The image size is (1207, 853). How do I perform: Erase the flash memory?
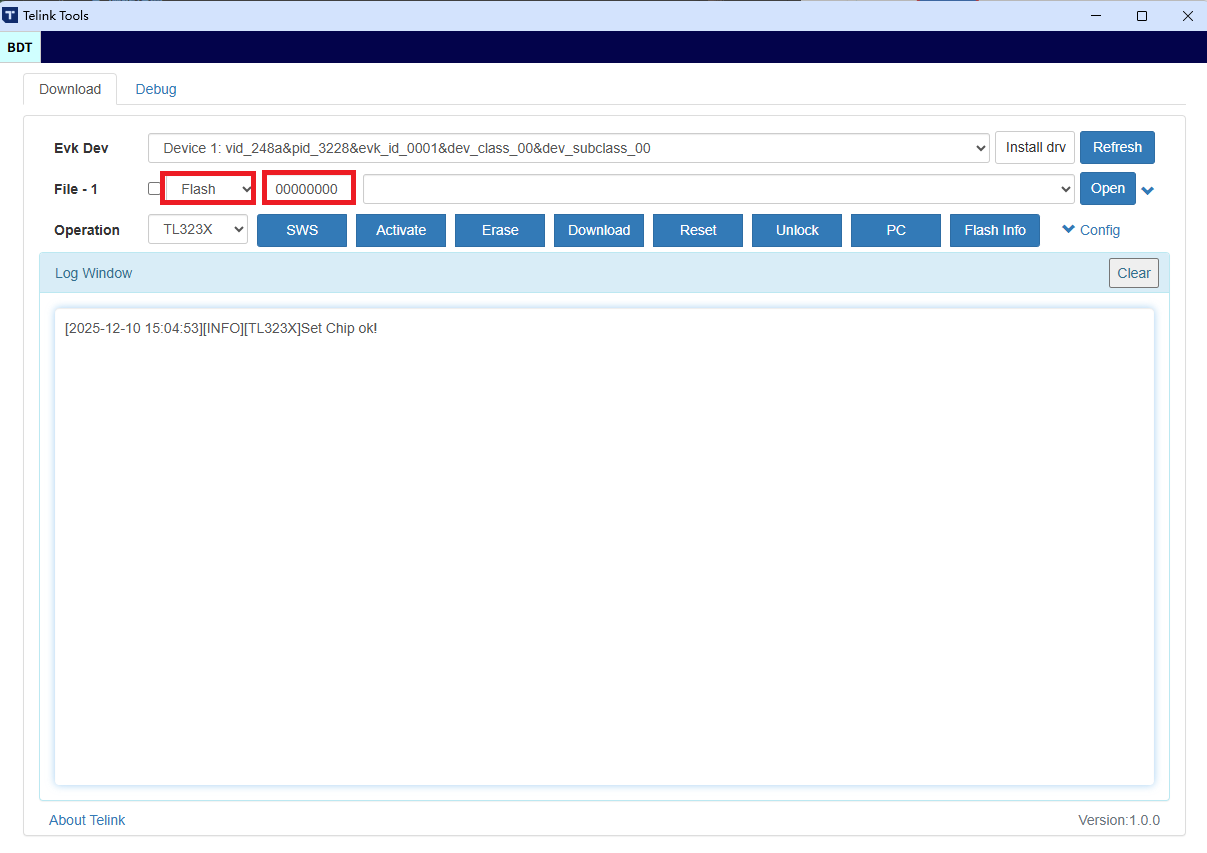pyautogui.click(x=499, y=230)
